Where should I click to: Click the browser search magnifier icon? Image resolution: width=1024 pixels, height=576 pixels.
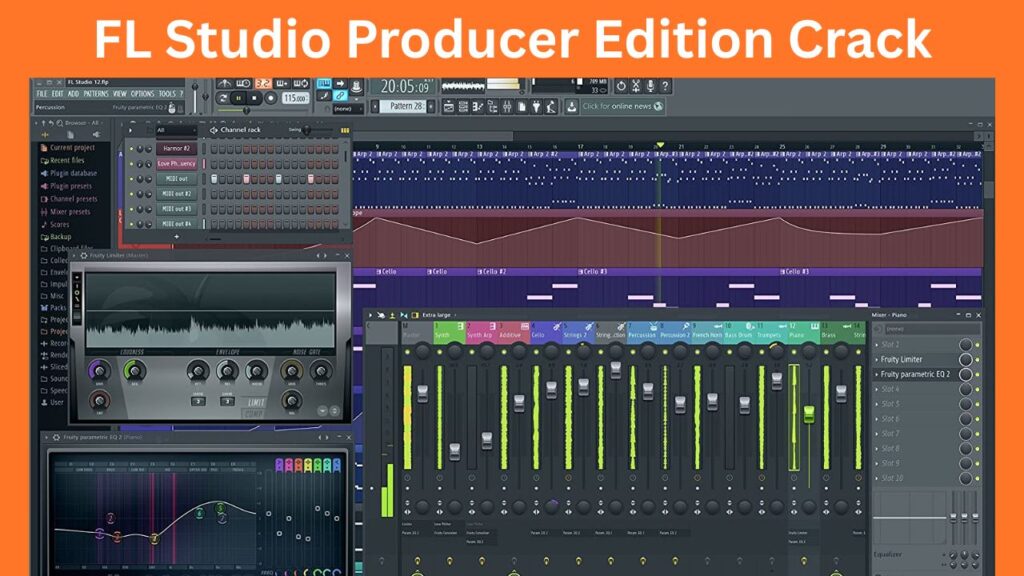point(59,123)
